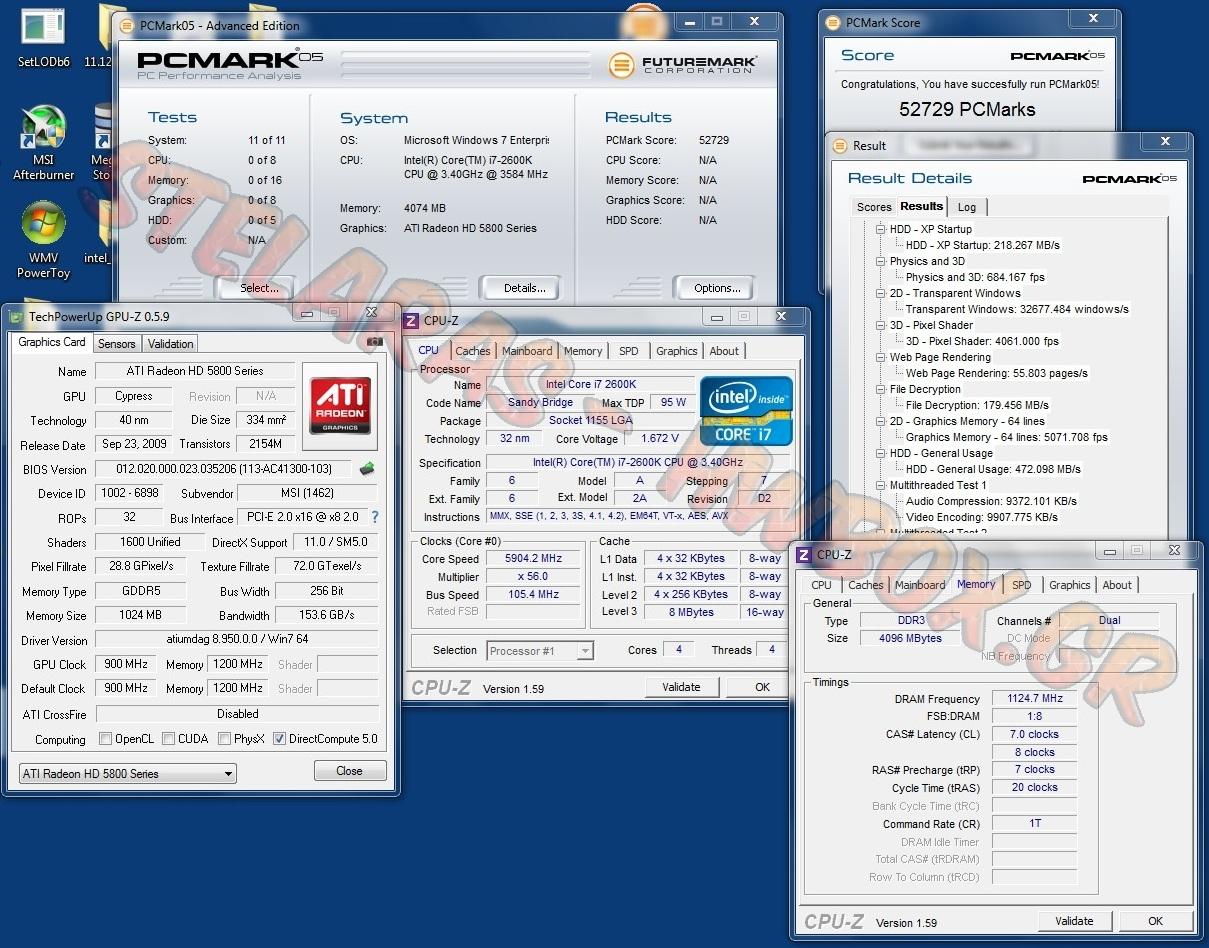
Task: Collapse the HDD - General Usage node
Action: [x=880, y=453]
